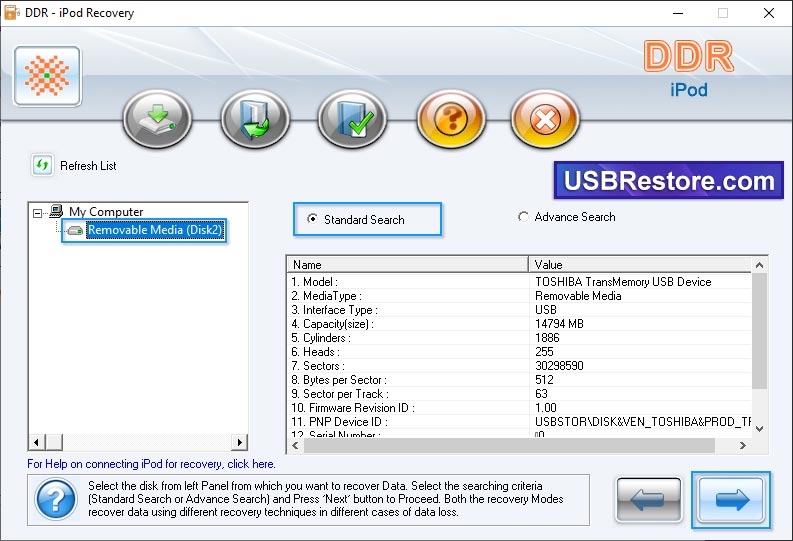Click the '1886' value cell
The image size is (793, 541).
(x=547, y=338)
